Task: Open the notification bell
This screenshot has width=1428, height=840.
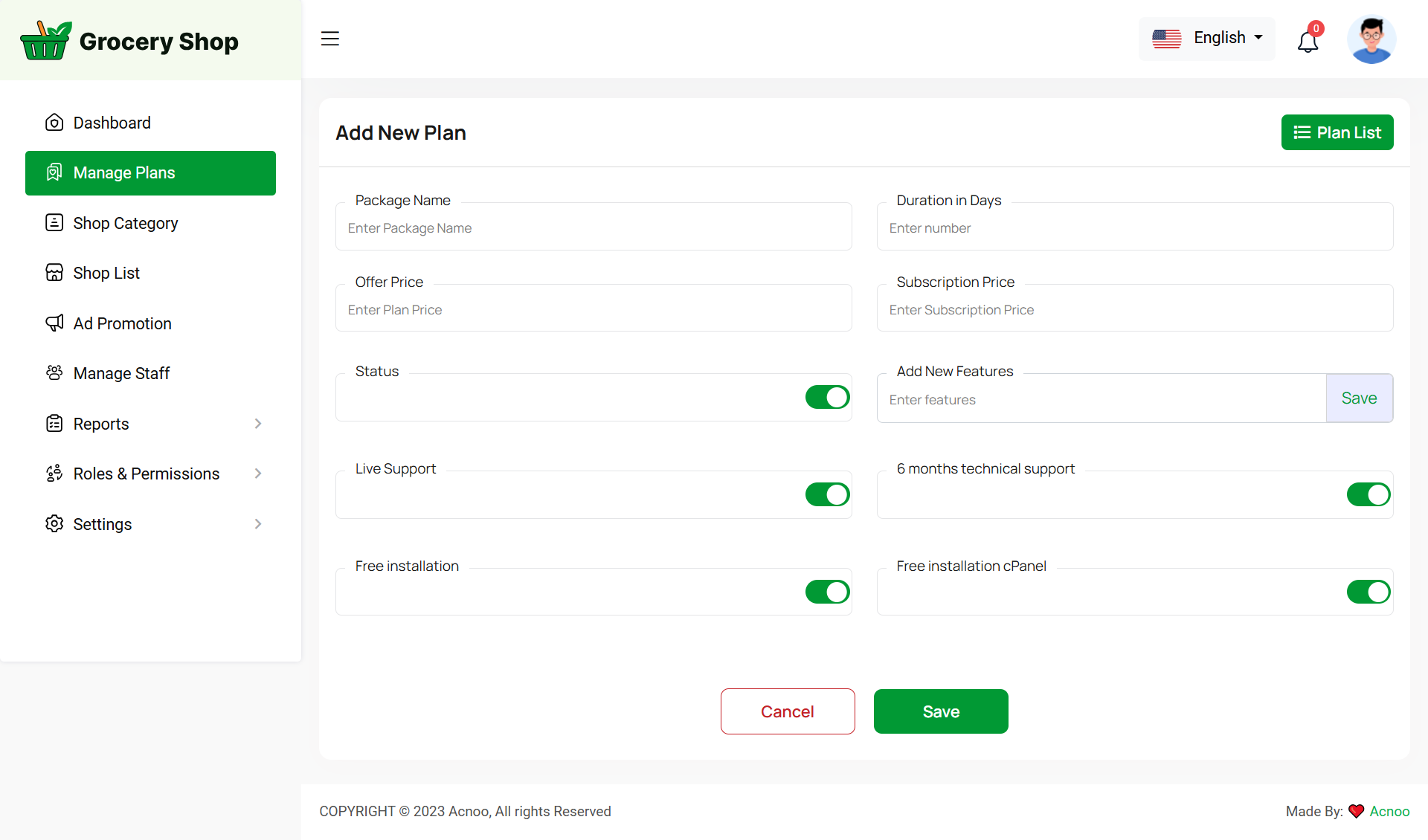Action: click(x=1308, y=41)
